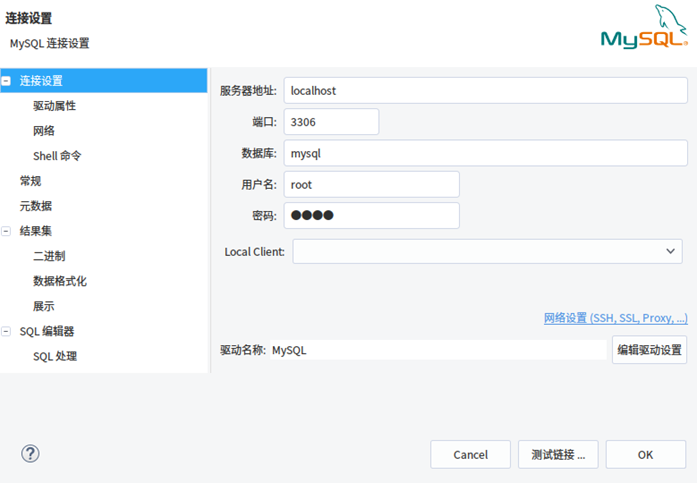
Task: Focus the 数据库 field containing mysql
Action: (x=485, y=153)
